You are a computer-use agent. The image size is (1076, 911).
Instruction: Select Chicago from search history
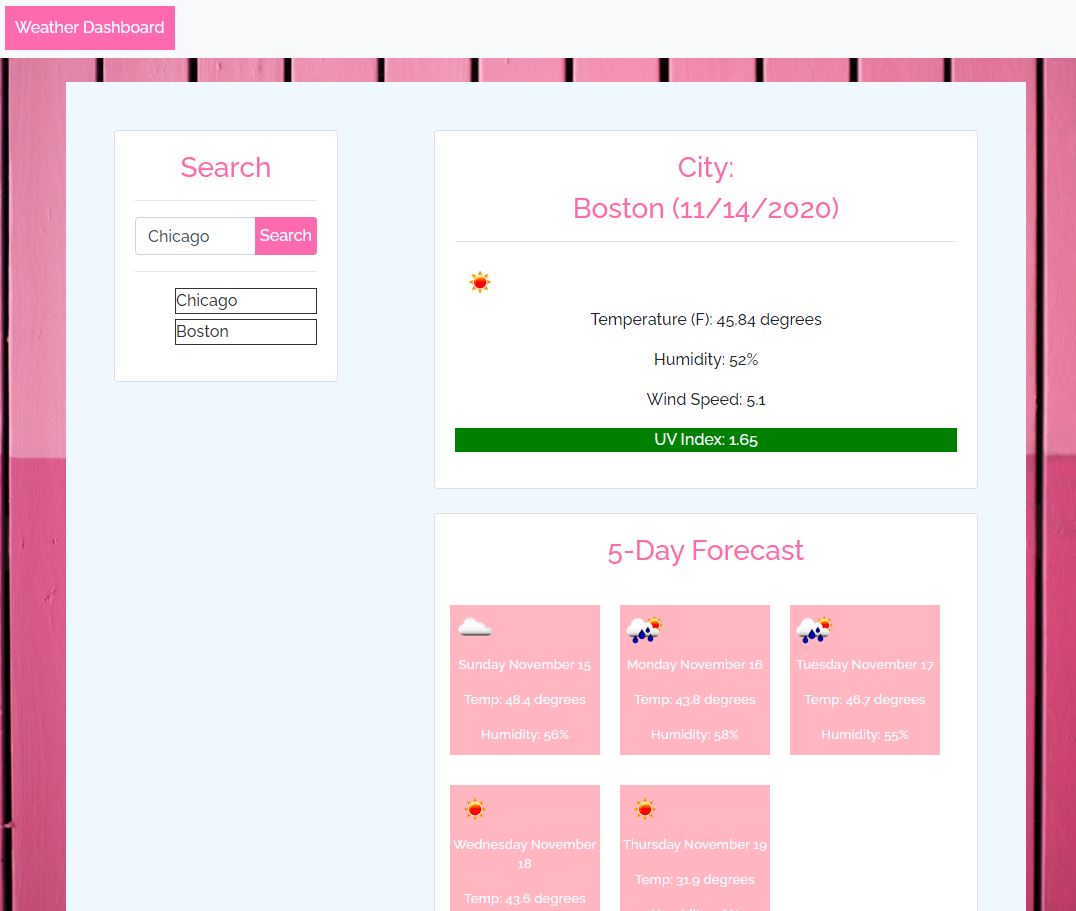pos(245,301)
